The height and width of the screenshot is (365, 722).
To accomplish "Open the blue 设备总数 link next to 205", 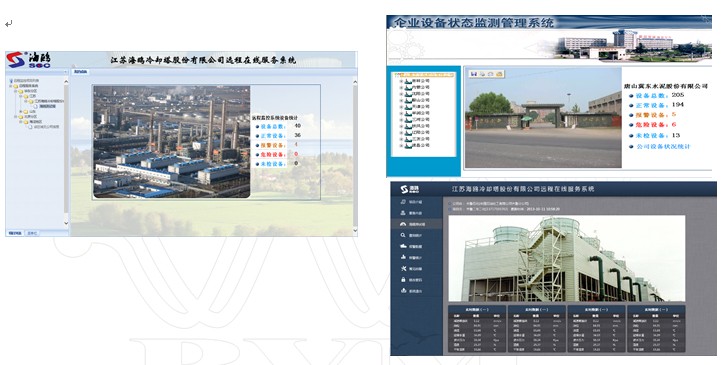I will [652, 96].
